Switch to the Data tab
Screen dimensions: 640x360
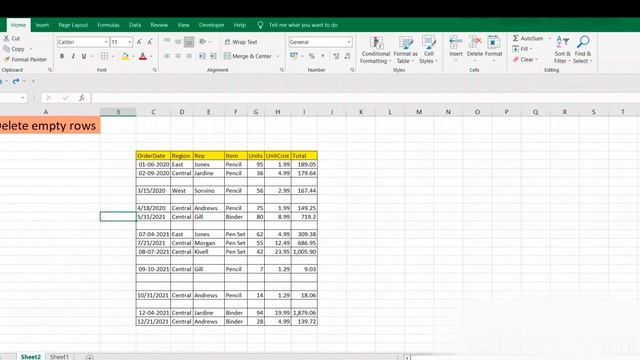coord(135,25)
